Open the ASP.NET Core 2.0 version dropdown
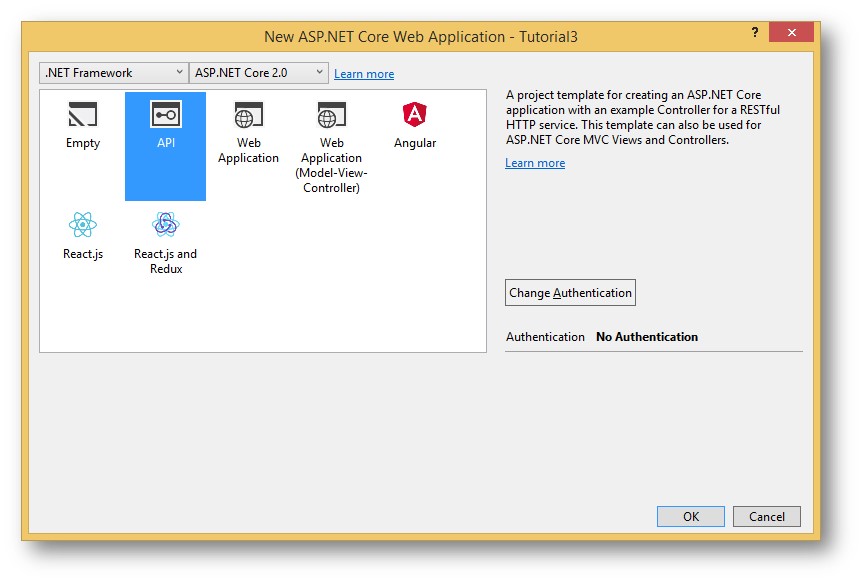This screenshot has width=863, height=583. (259, 73)
